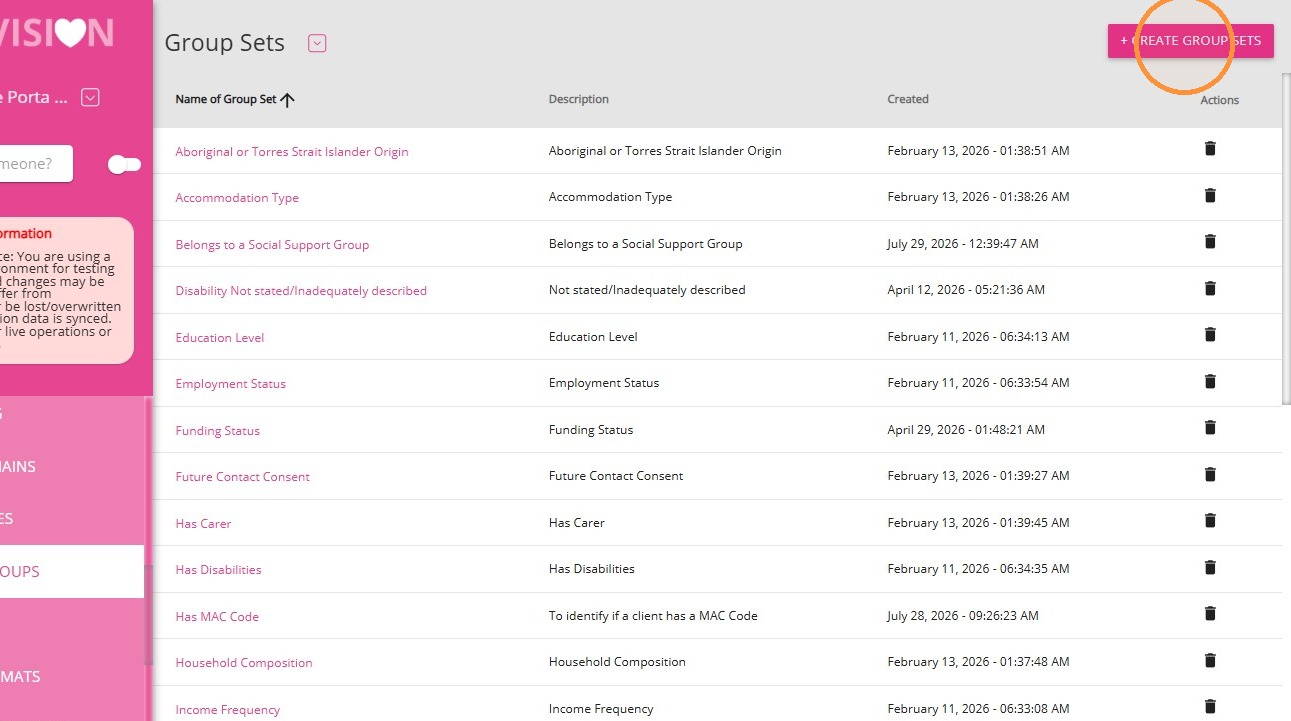Click the date July 28, 2026 - 09:26:23 AM
The height and width of the screenshot is (721, 1291).
963,616
